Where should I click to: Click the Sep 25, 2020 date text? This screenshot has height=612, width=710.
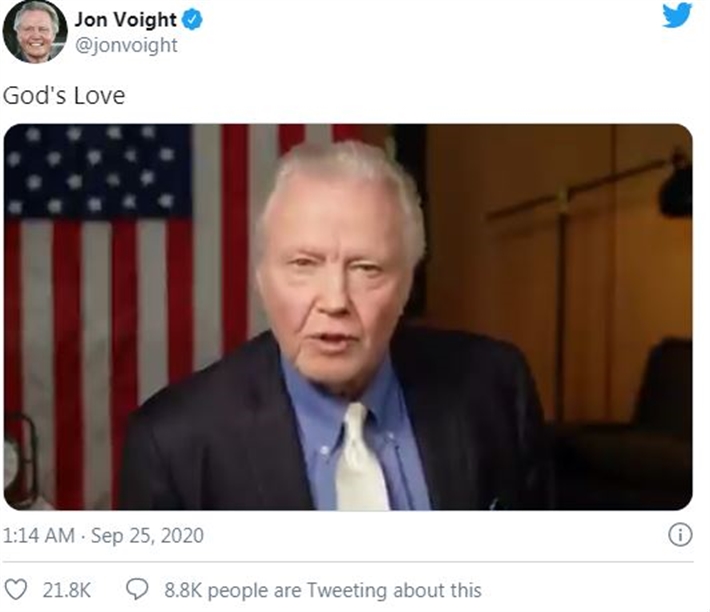pyautogui.click(x=147, y=536)
